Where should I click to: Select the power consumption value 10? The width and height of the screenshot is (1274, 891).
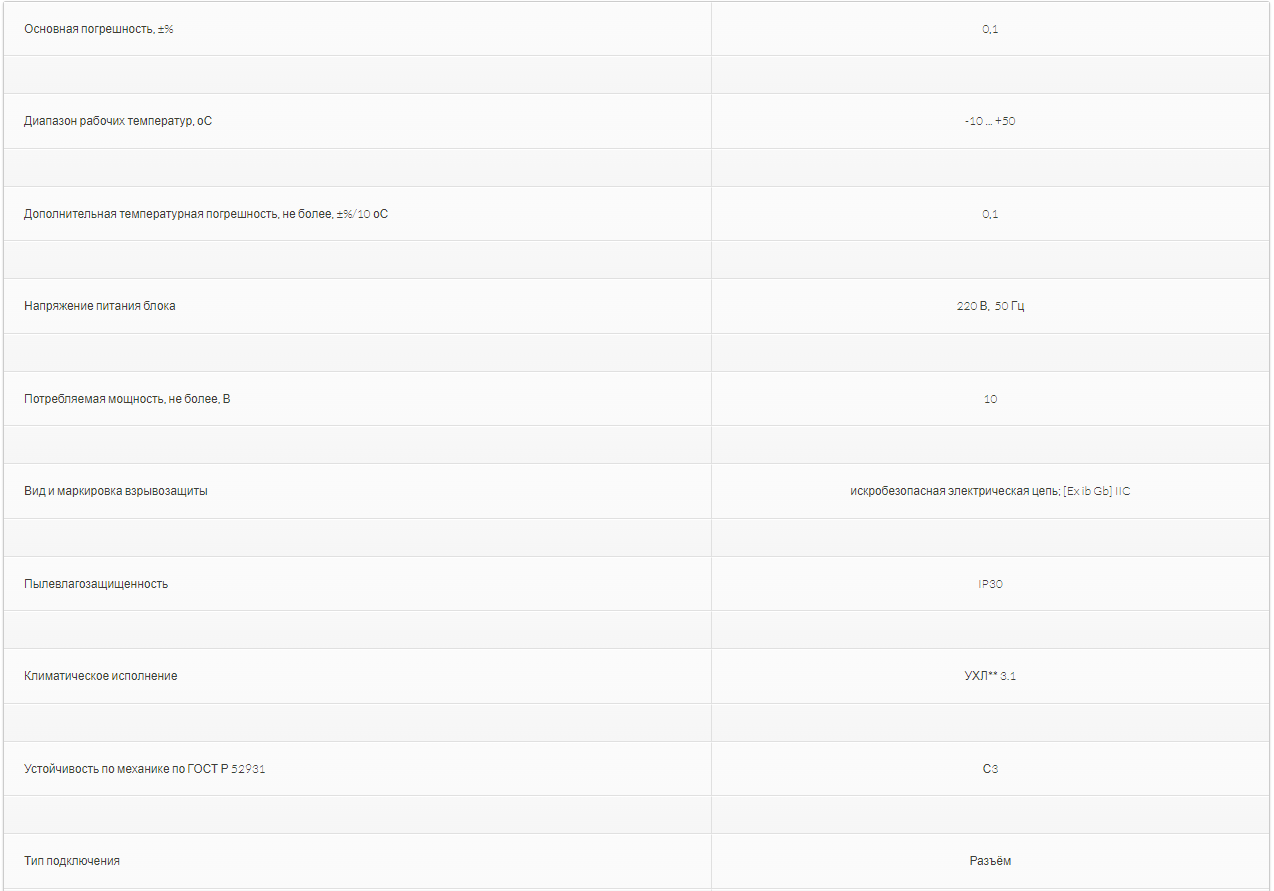[990, 399]
